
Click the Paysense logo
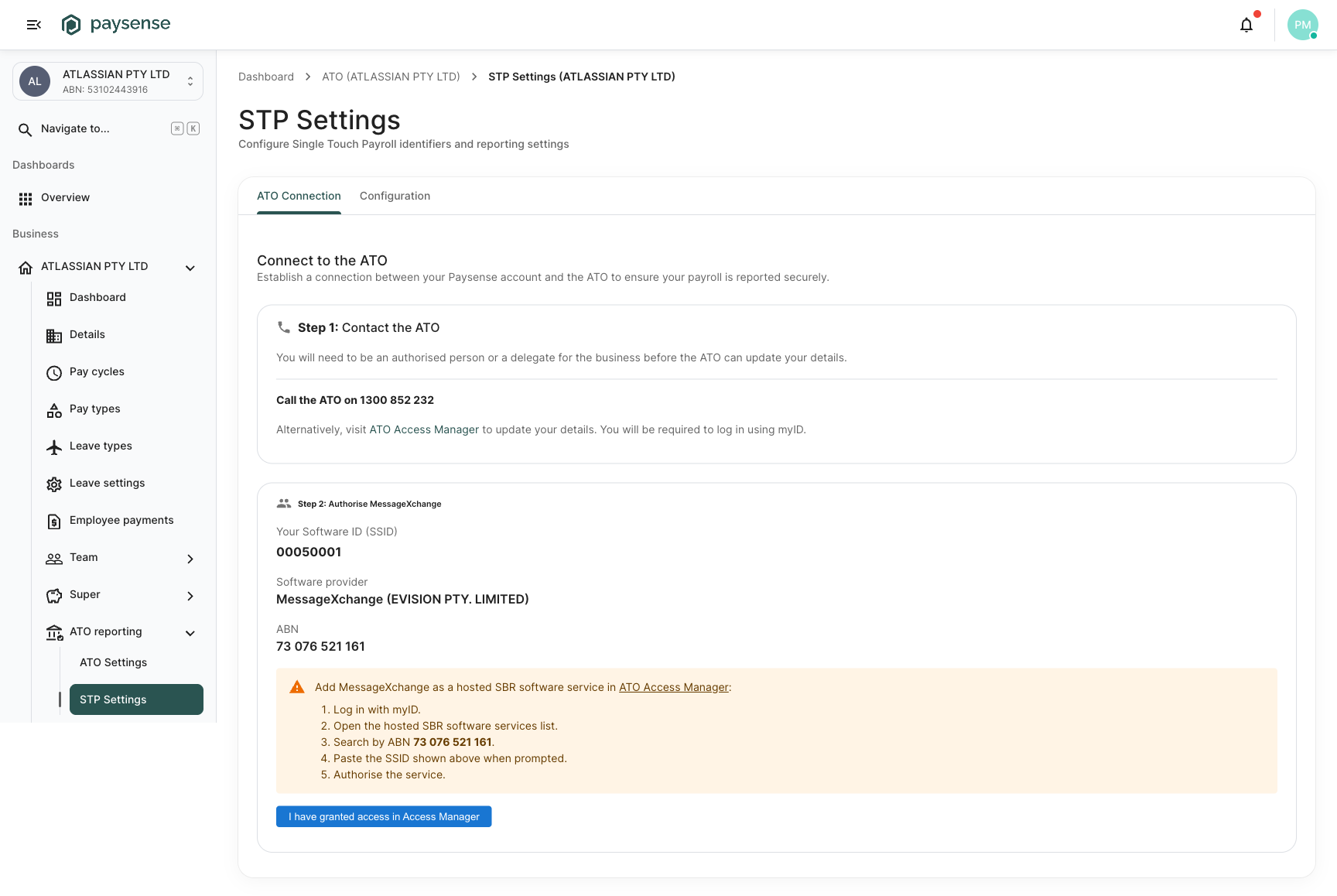tap(116, 25)
